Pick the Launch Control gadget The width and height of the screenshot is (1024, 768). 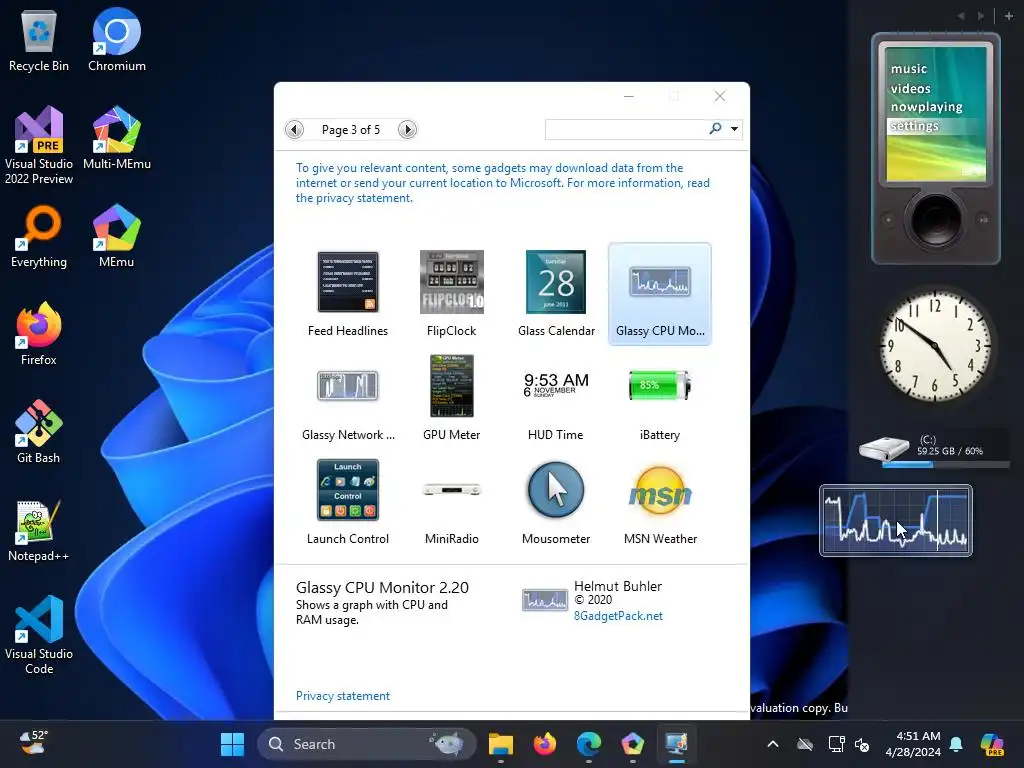[x=347, y=502]
